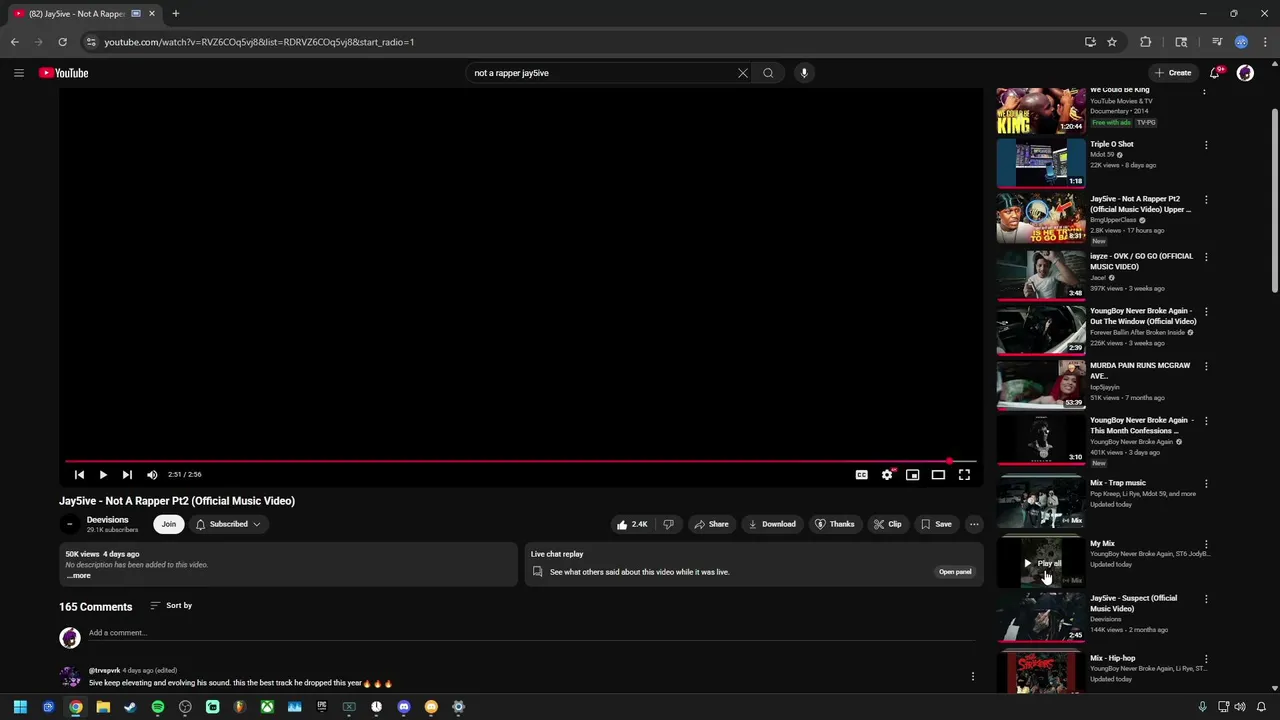
Task: Open options for Out The Window video
Action: coord(1205,312)
